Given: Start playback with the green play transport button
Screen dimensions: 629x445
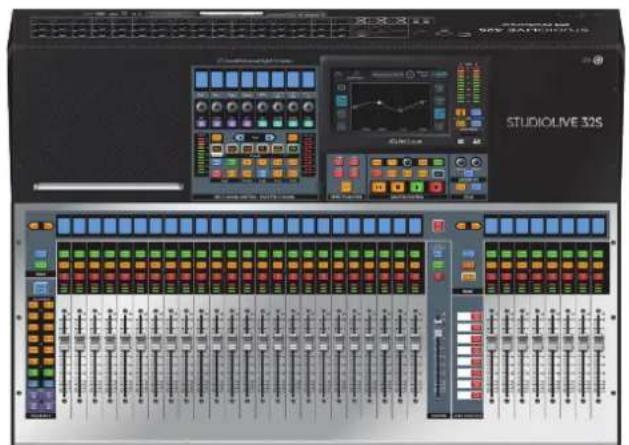Looking at the screenshot, I should (417, 187).
